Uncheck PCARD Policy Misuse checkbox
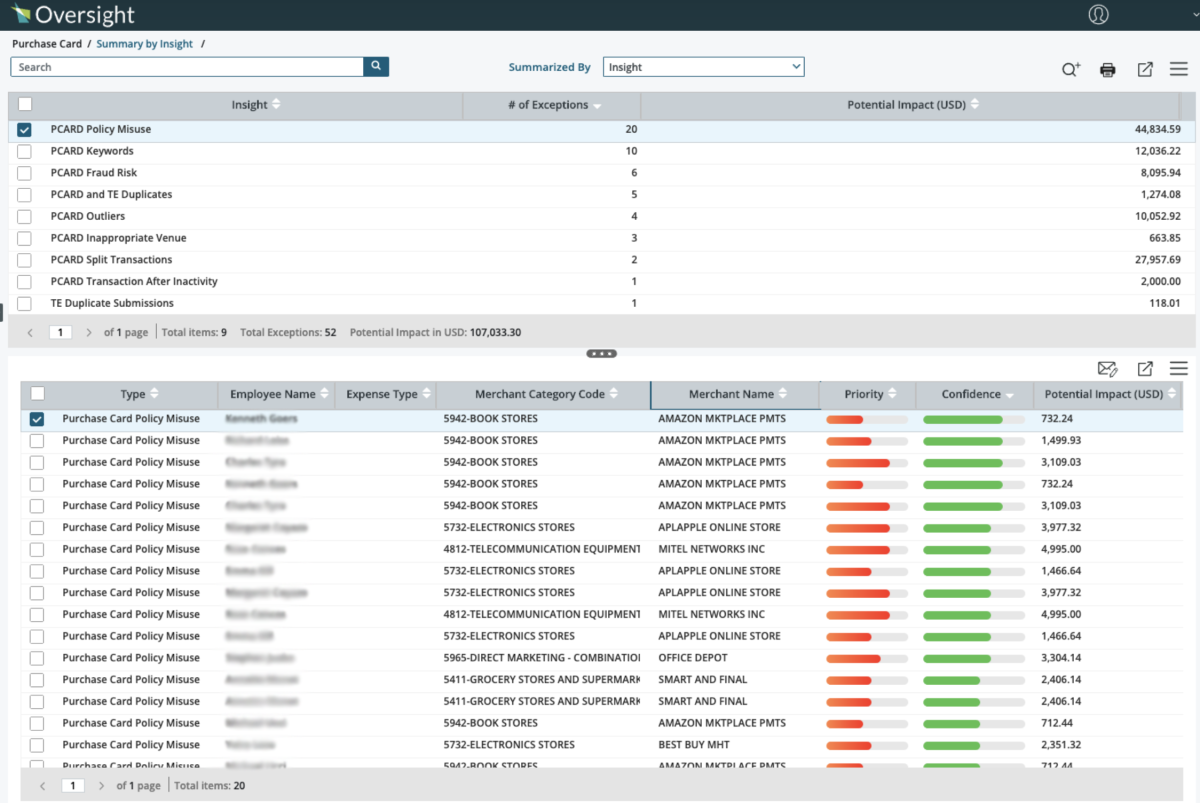Viewport: 1200px width, 803px height. pos(25,130)
